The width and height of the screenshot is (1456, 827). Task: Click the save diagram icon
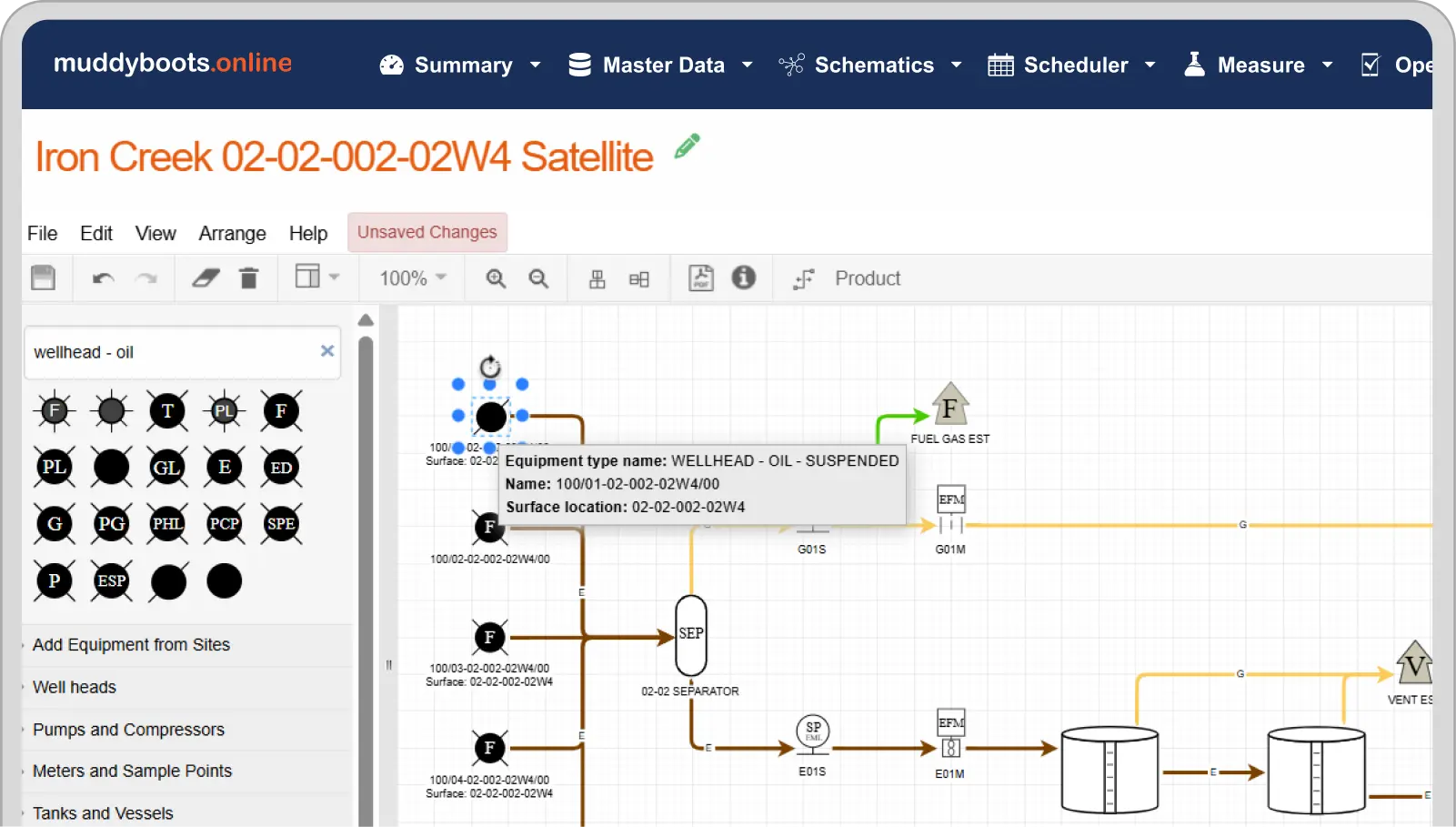pos(44,277)
